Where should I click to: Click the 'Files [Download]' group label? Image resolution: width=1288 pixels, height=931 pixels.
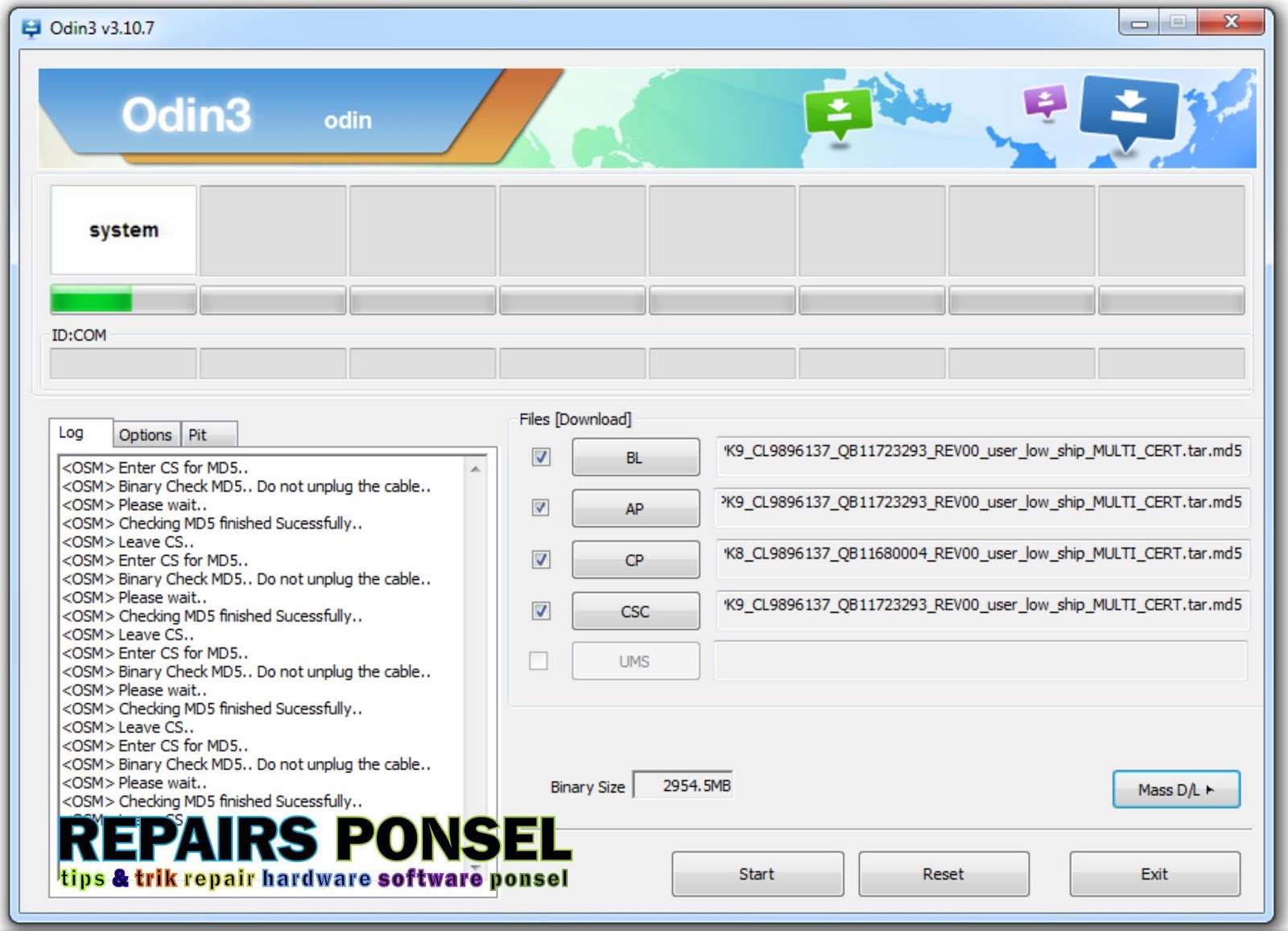pos(575,420)
